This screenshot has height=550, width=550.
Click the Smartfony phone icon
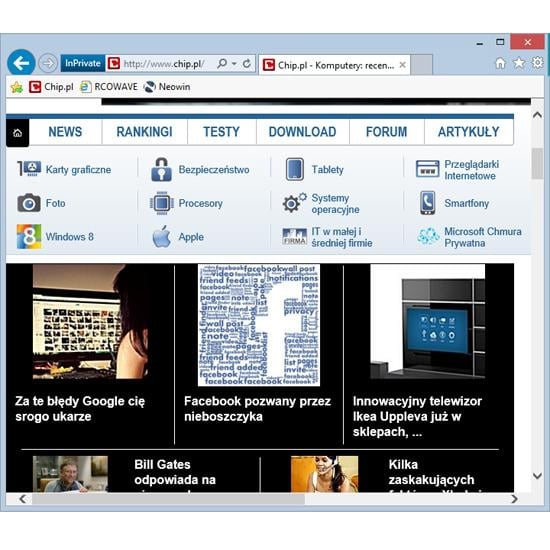click(428, 203)
